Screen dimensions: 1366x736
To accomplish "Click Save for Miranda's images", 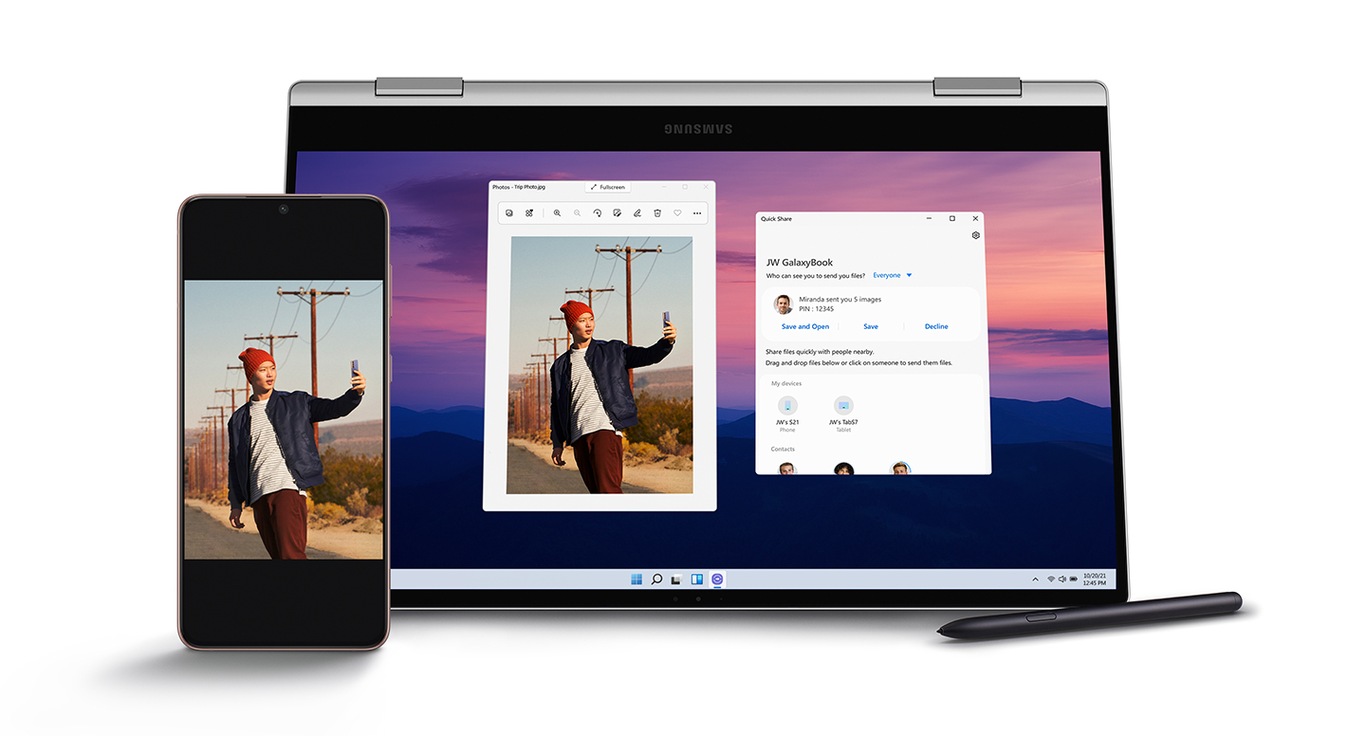I will 871,327.
